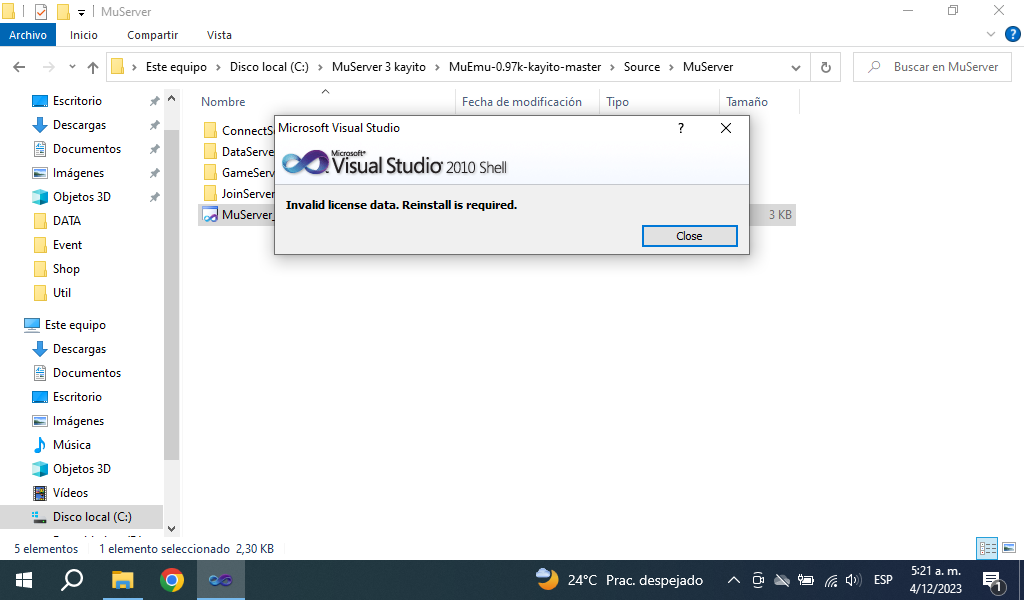This screenshot has width=1024, height=600.
Task: Open Google Chrome from taskbar
Action: click(172, 580)
